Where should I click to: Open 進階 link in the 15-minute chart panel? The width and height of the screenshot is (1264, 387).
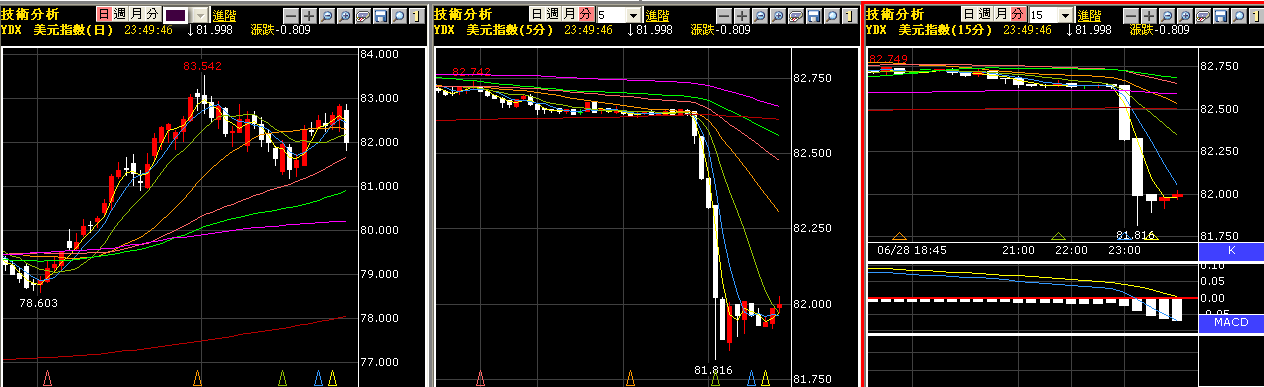(x=1089, y=15)
